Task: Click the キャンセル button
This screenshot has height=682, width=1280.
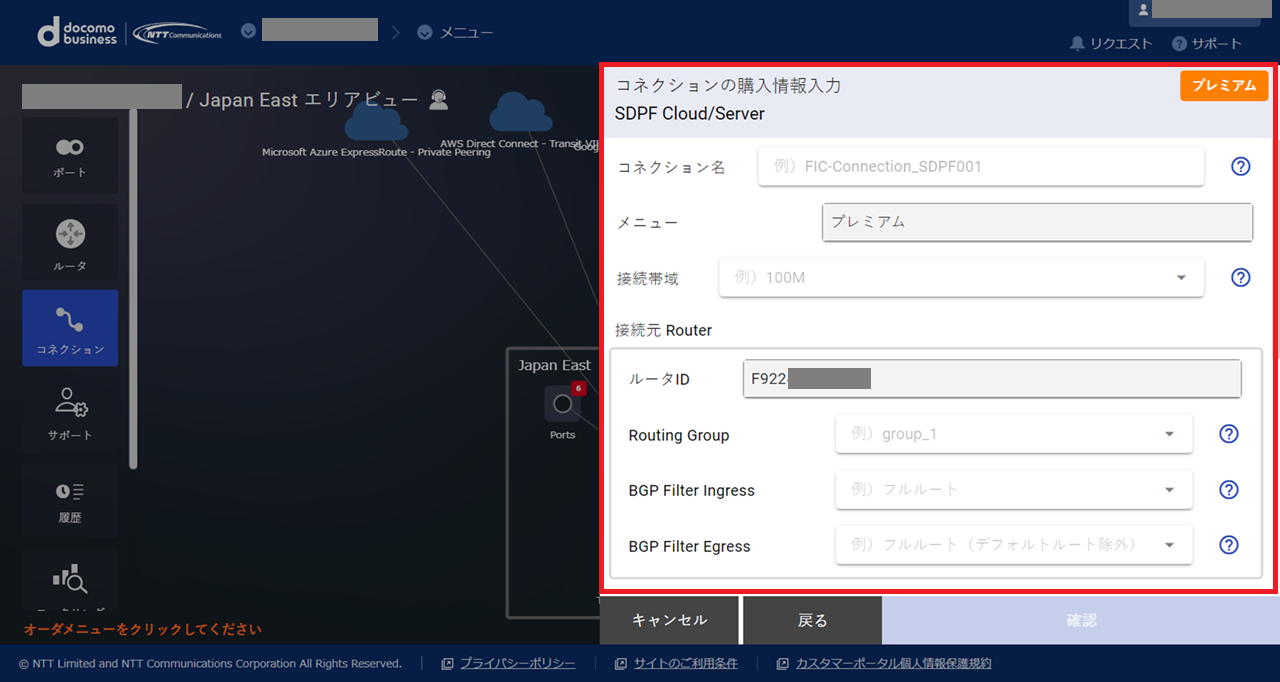Action: click(x=669, y=620)
